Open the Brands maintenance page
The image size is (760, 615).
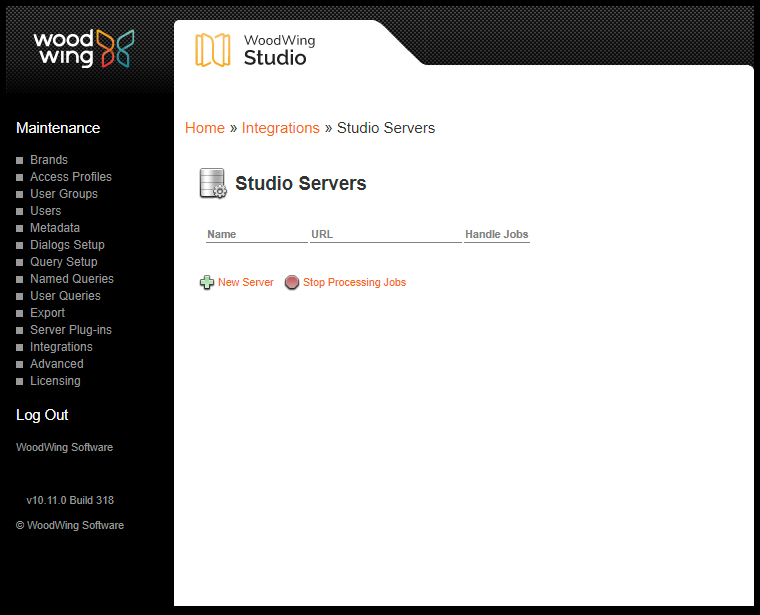[49, 160]
